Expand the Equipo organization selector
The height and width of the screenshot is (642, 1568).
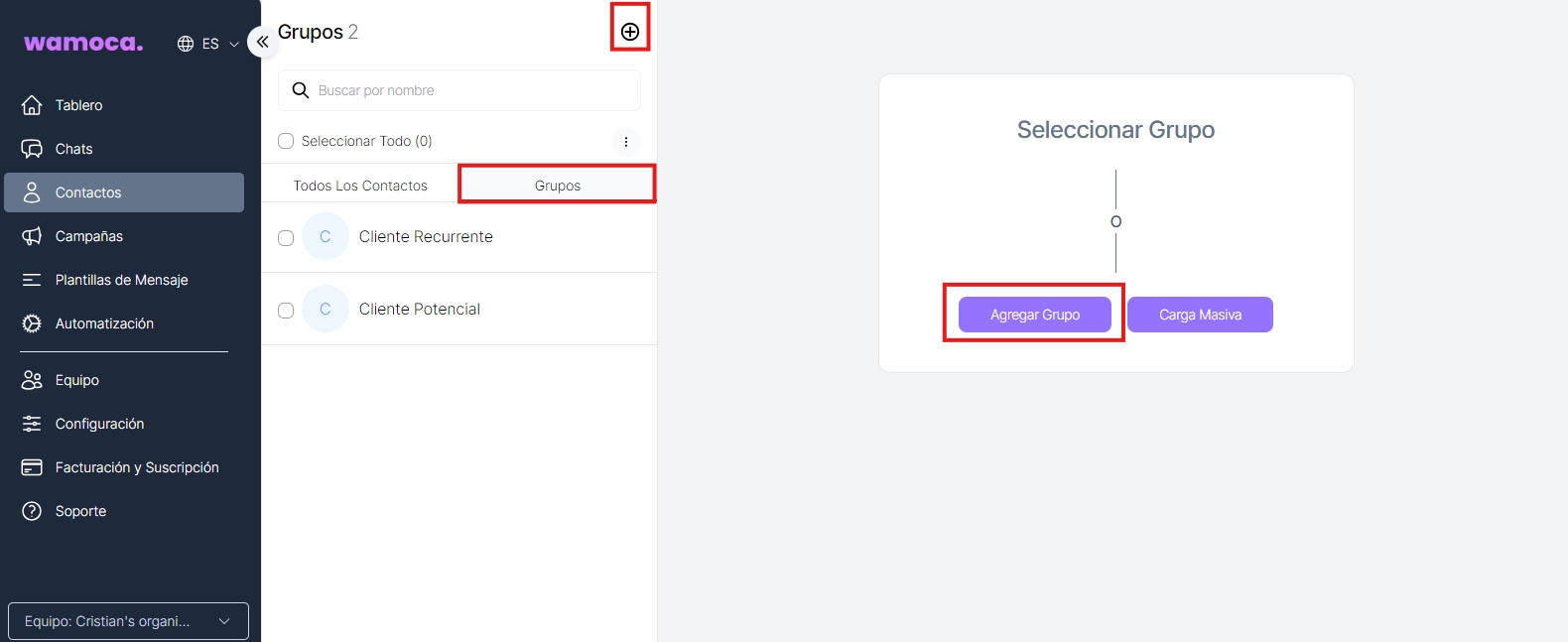click(128, 621)
